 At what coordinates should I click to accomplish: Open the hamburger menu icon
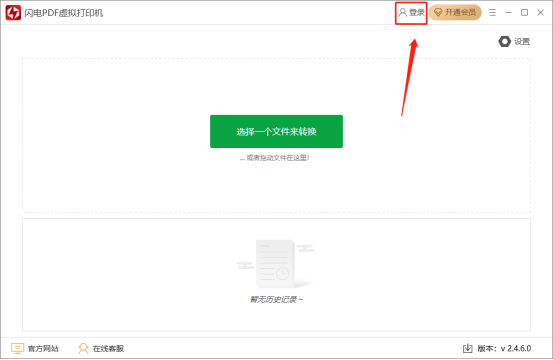(x=492, y=13)
